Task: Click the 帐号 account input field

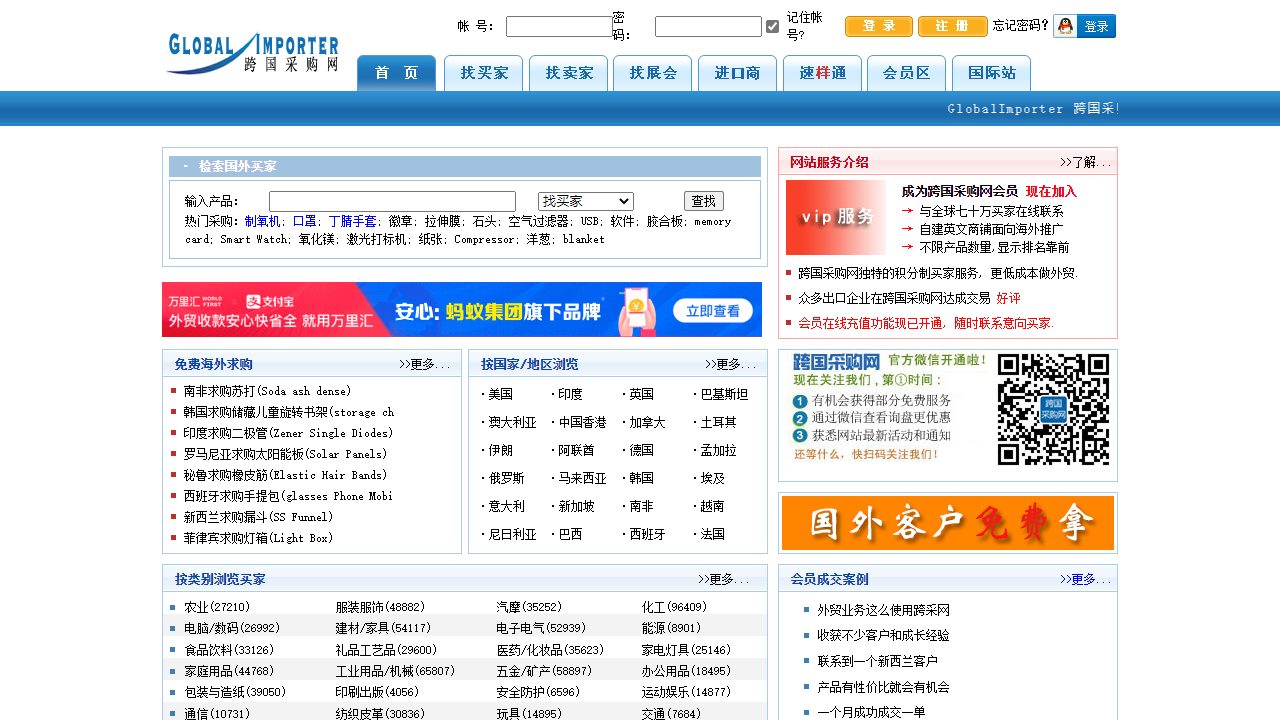Action: pyautogui.click(x=558, y=27)
